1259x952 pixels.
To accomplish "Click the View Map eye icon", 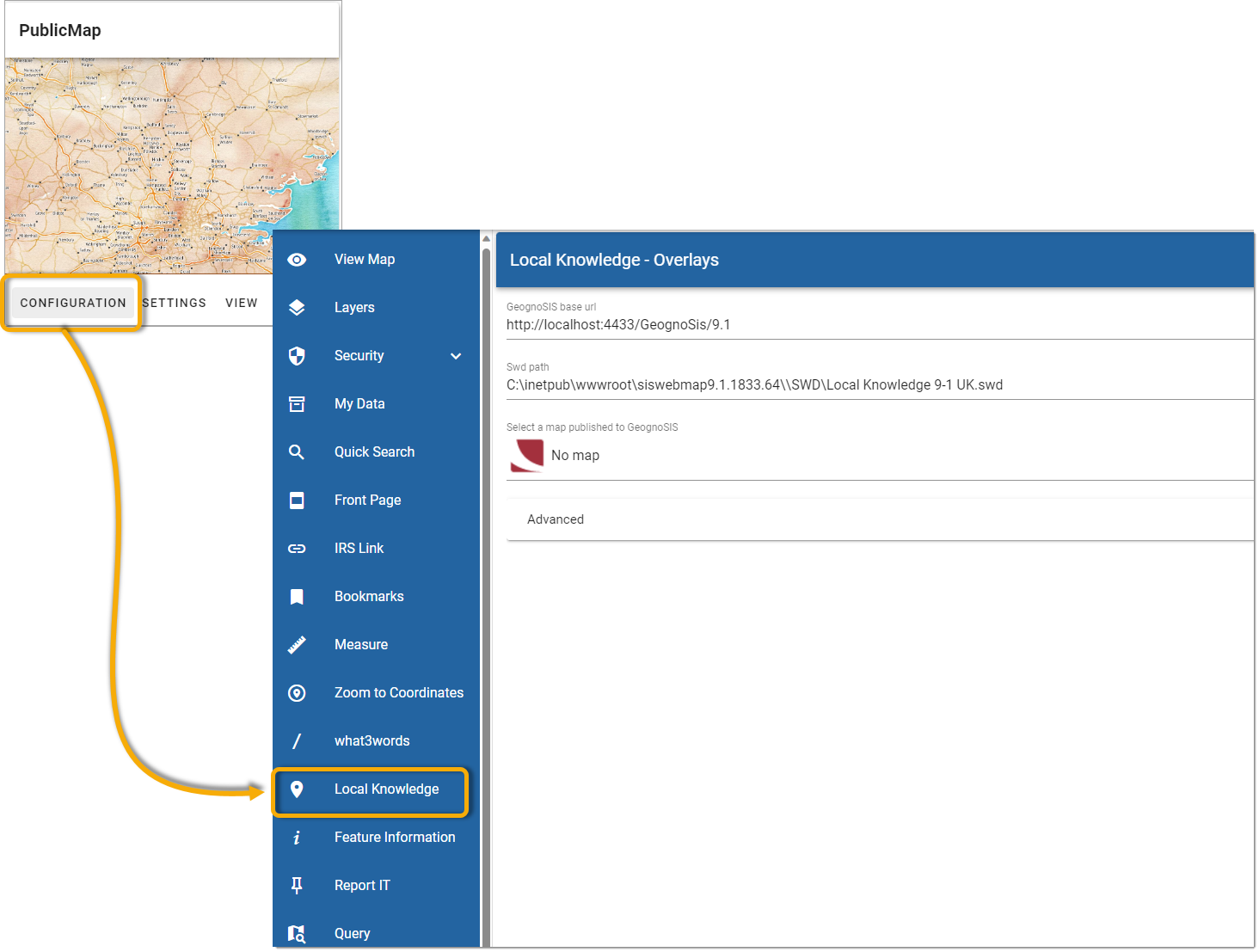I will pos(297,260).
